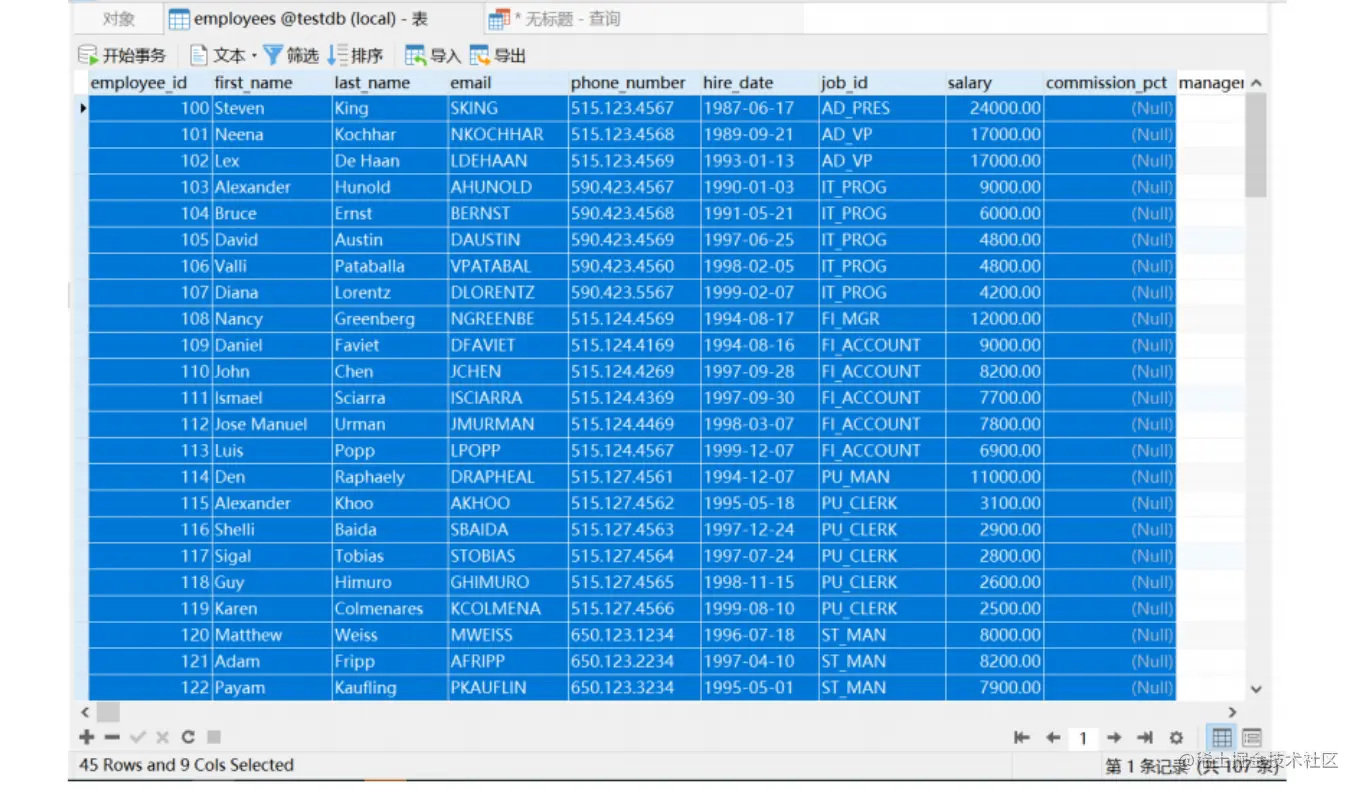
Task: Apply changes with the checkmark icon
Action: tap(137, 737)
